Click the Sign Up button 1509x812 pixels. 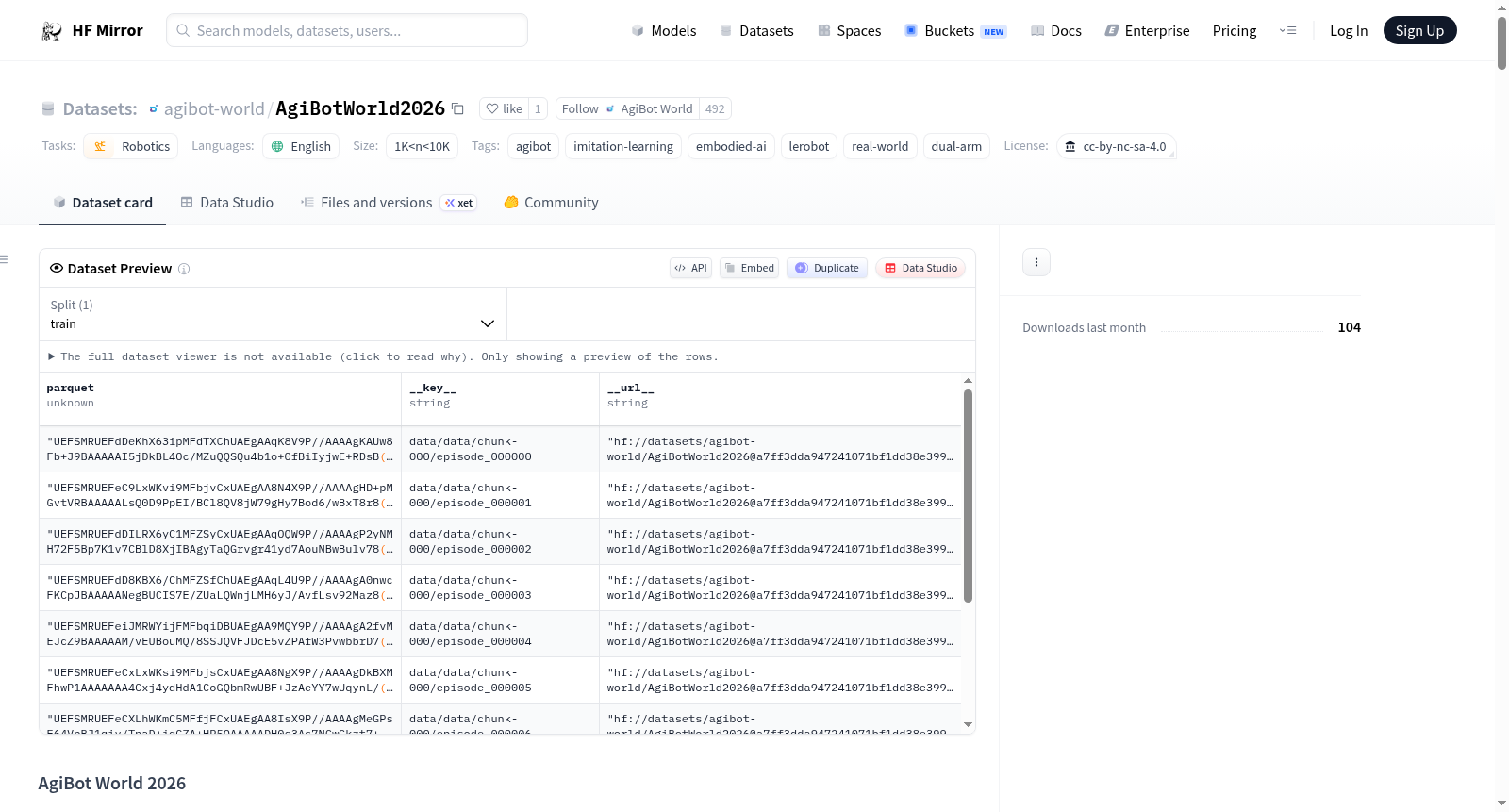point(1419,30)
